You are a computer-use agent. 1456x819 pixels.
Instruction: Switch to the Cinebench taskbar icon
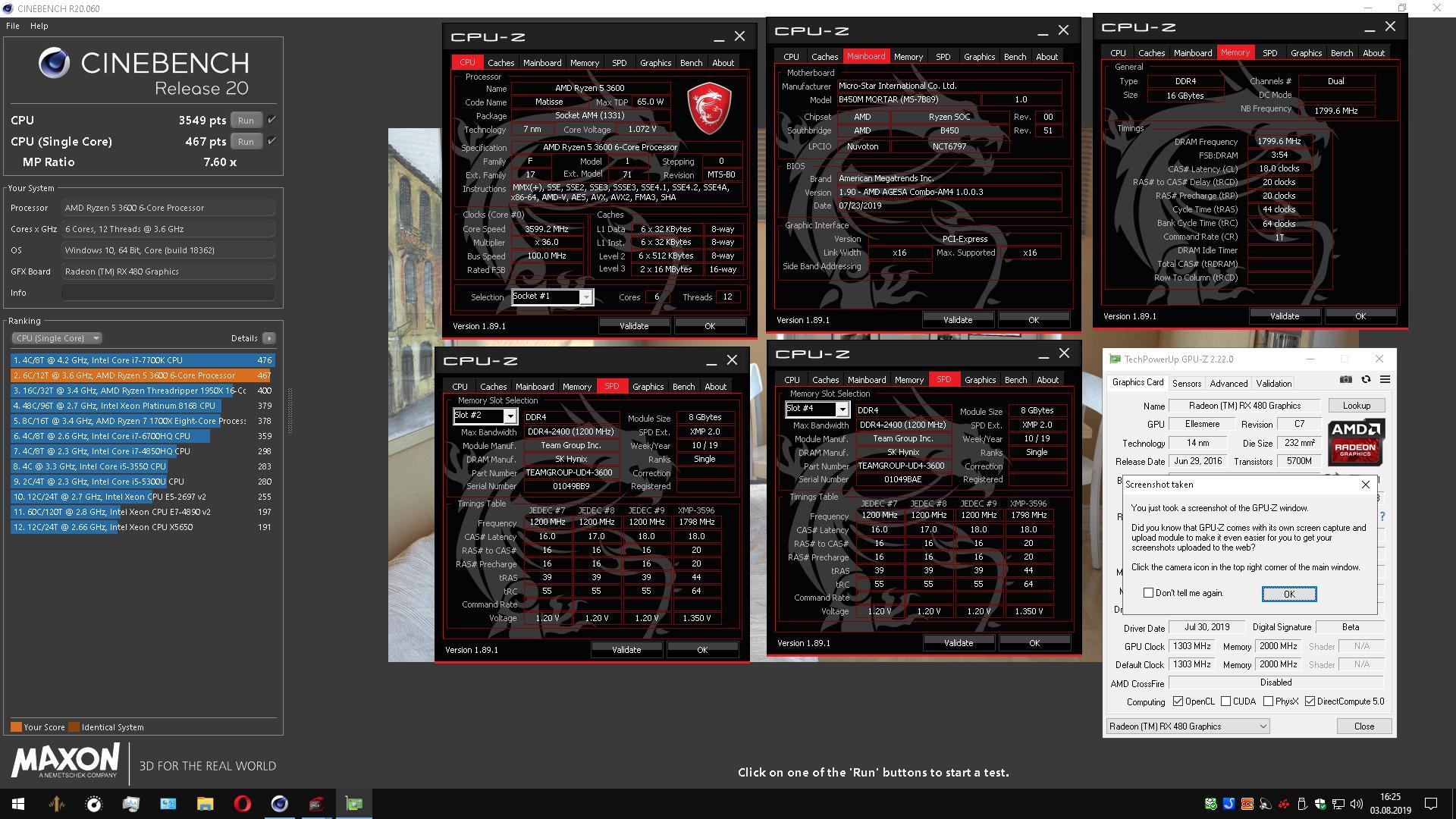(279, 804)
